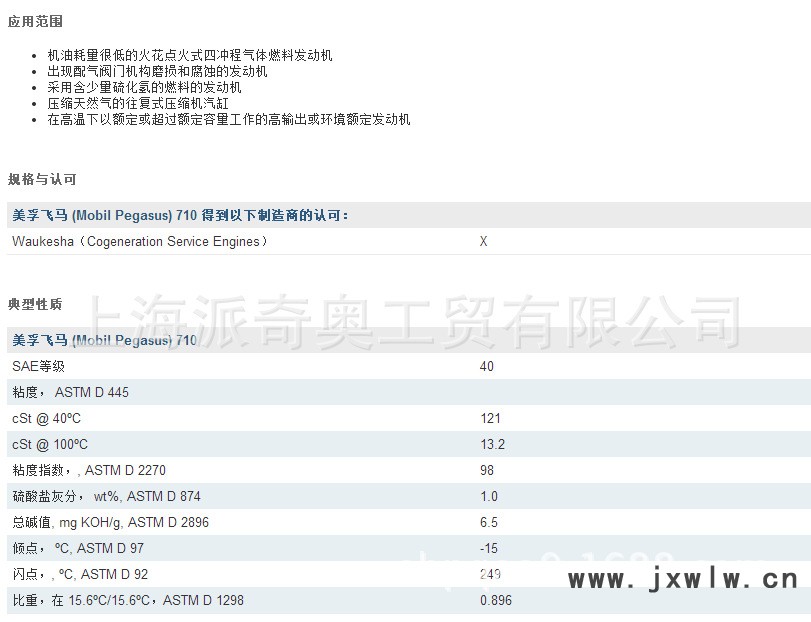The height and width of the screenshot is (622, 811).
Task: Click the 比重 value 0.896
Action: 496,601
